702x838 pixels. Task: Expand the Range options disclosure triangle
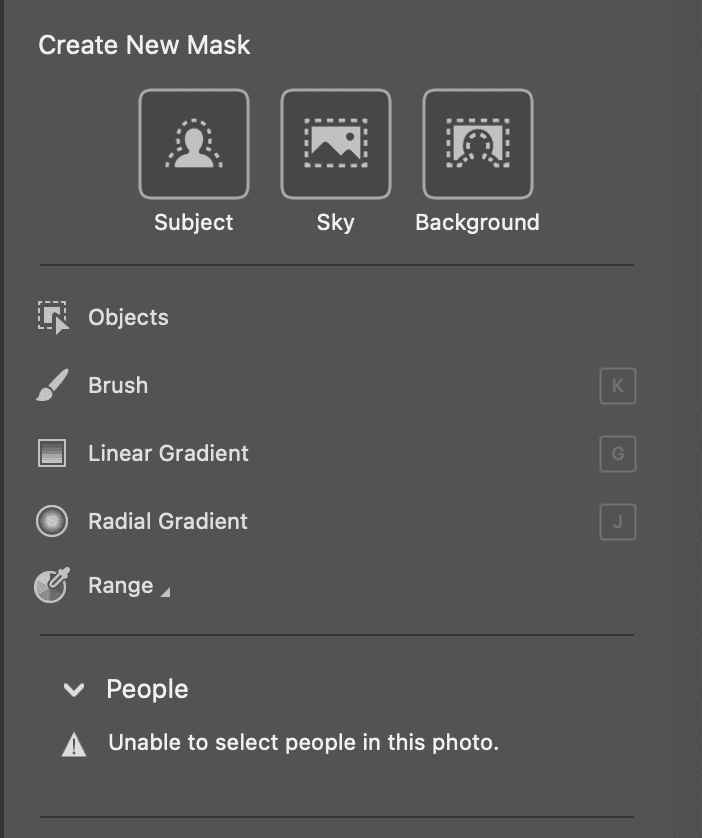168,592
